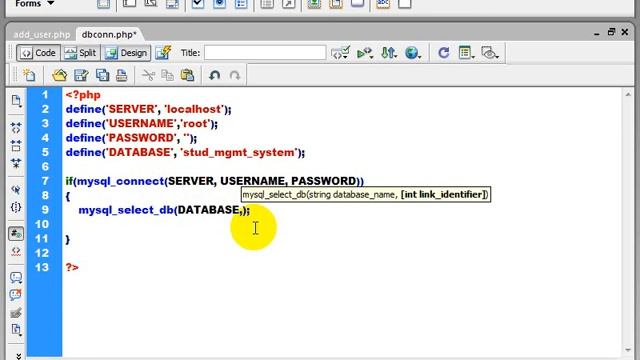The height and width of the screenshot is (360, 640).
Task: Open the Visual Aids eye dropdown
Action: pyautogui.click(x=490, y=53)
